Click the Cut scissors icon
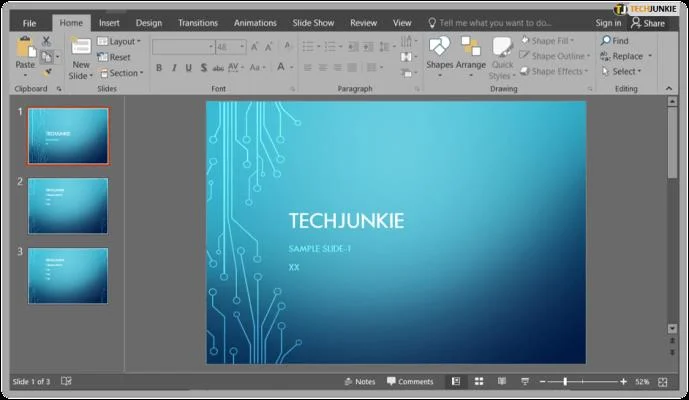This screenshot has height=400, width=689. (46, 41)
